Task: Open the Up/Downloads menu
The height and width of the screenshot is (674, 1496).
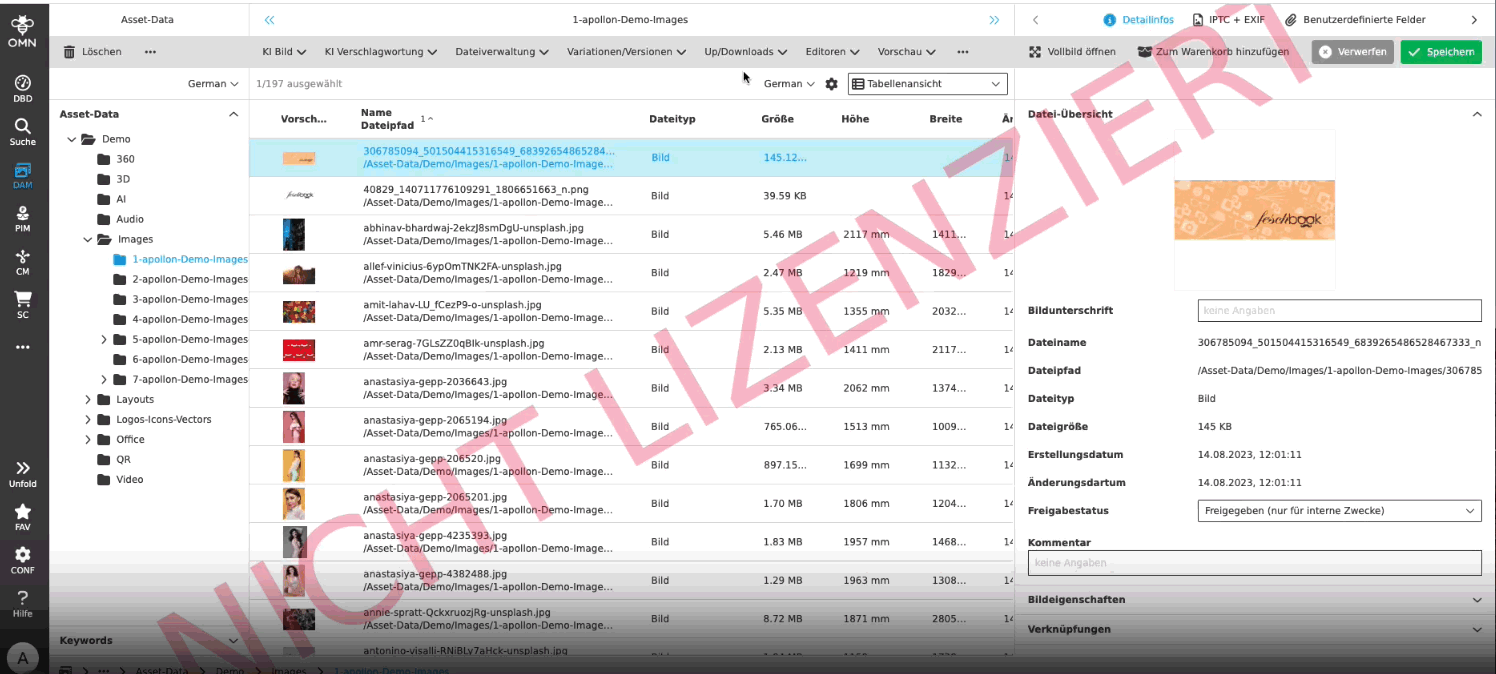Action: coord(746,52)
